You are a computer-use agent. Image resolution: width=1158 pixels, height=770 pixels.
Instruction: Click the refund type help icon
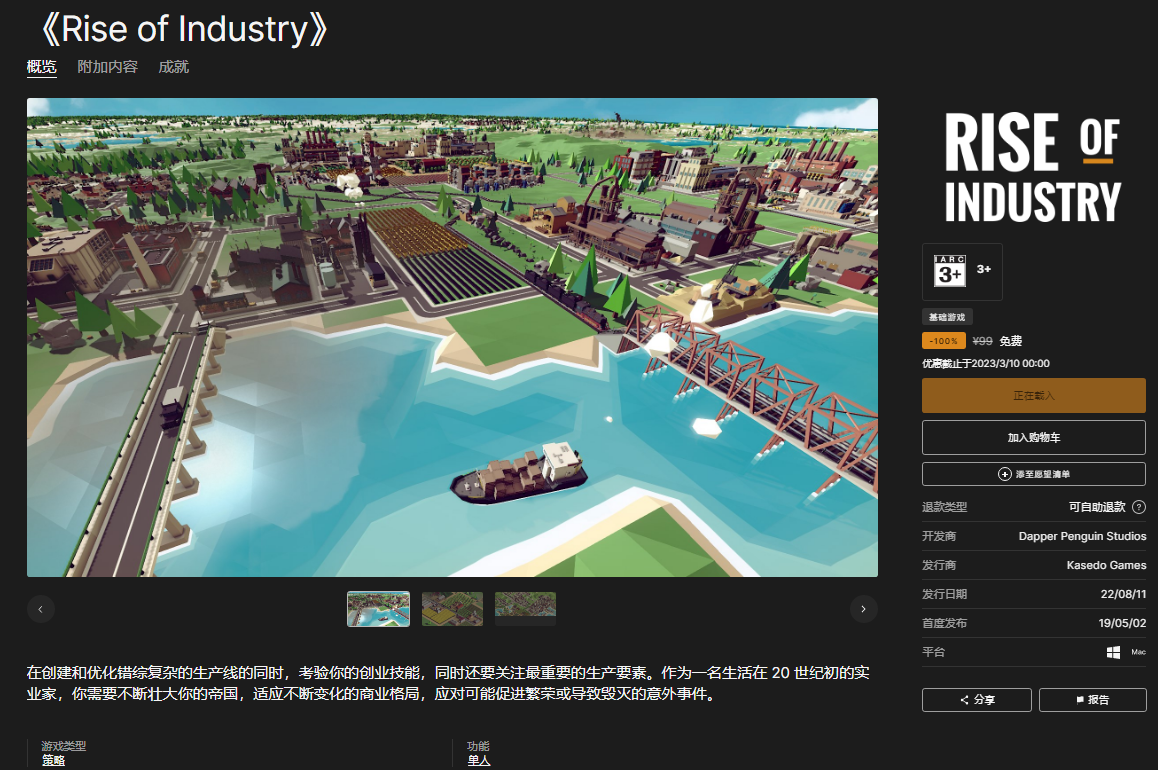click(x=1139, y=507)
